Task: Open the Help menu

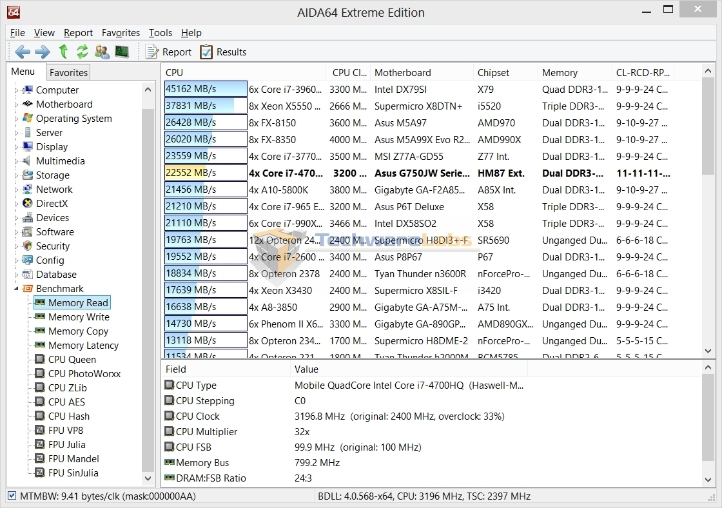Action: 191,33
